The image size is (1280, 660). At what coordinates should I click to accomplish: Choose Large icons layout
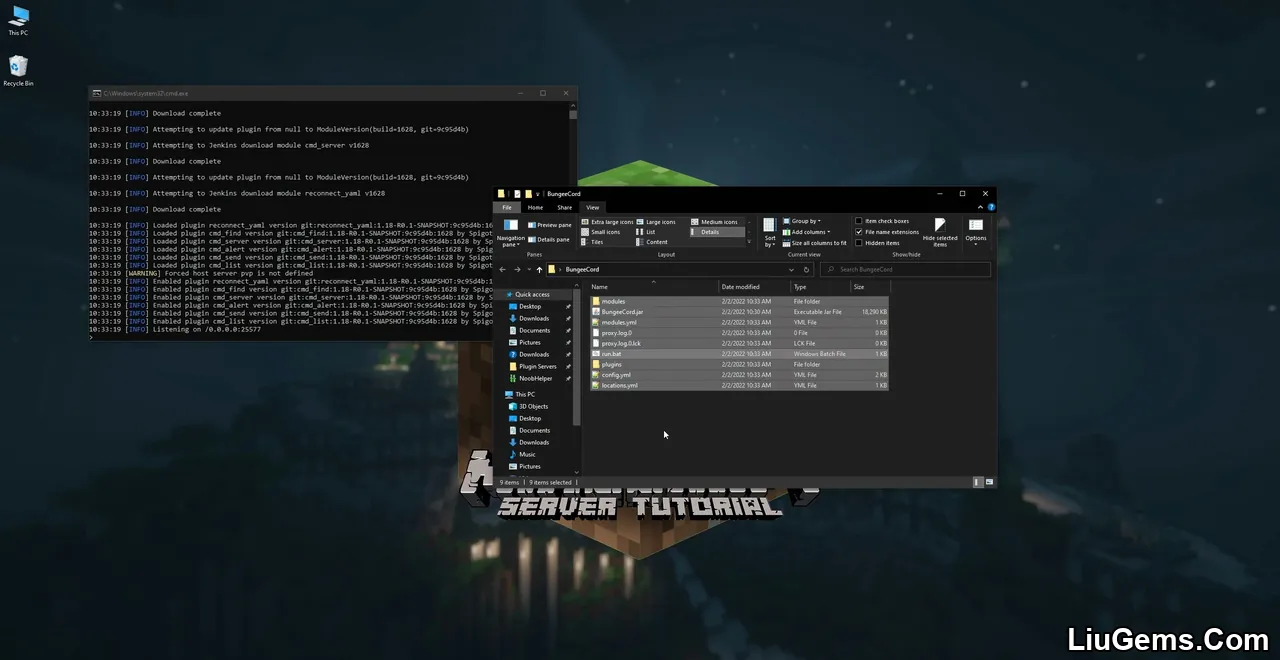click(656, 222)
